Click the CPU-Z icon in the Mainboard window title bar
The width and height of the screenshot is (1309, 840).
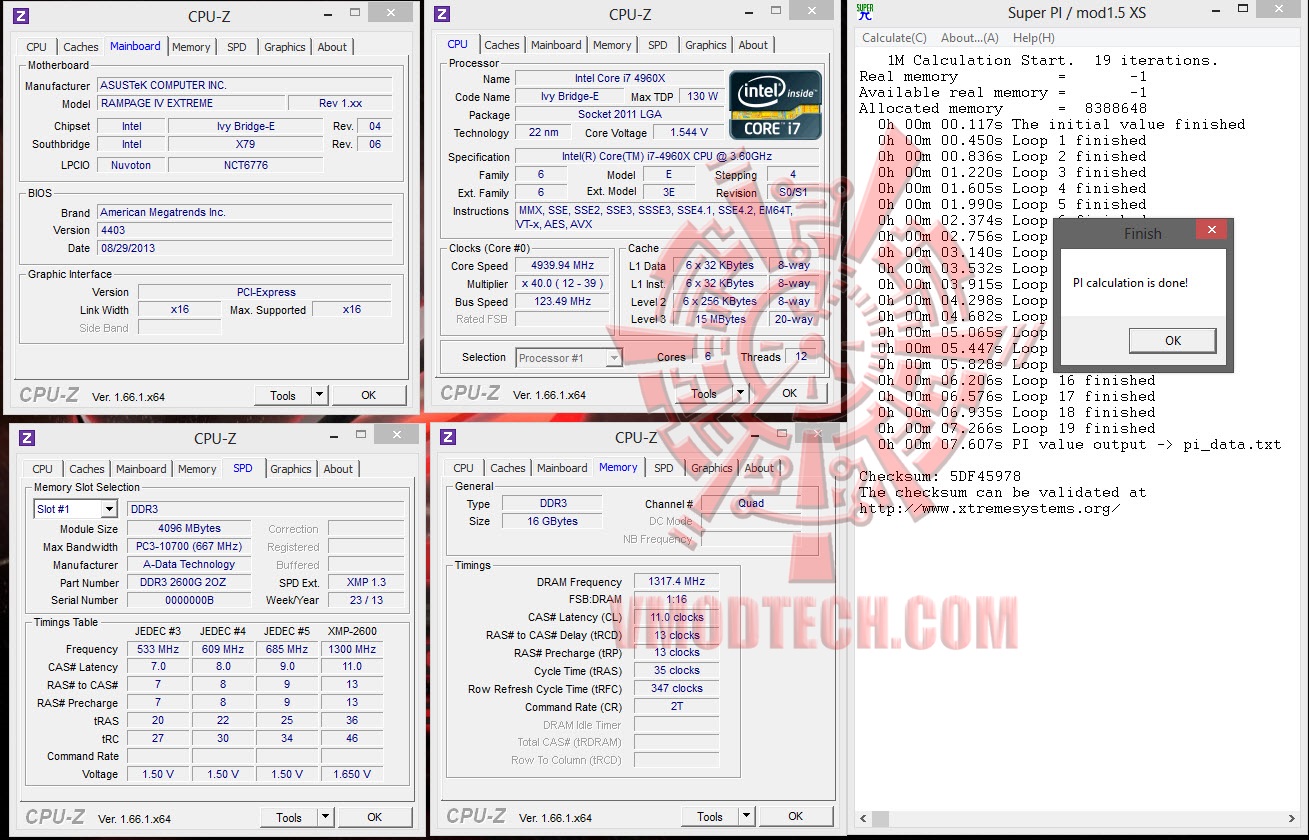[x=22, y=15]
